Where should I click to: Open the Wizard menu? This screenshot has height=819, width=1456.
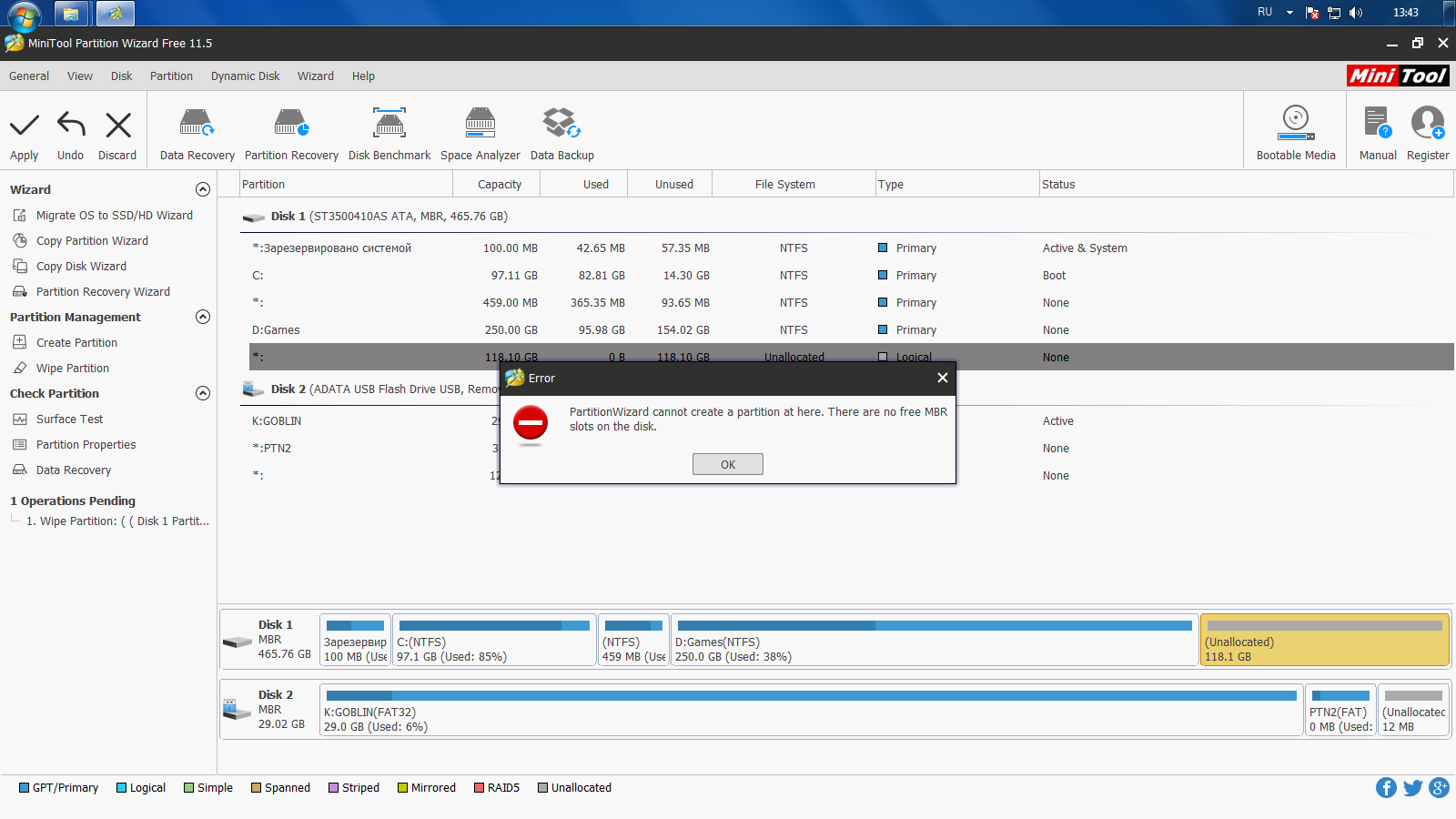(x=316, y=76)
